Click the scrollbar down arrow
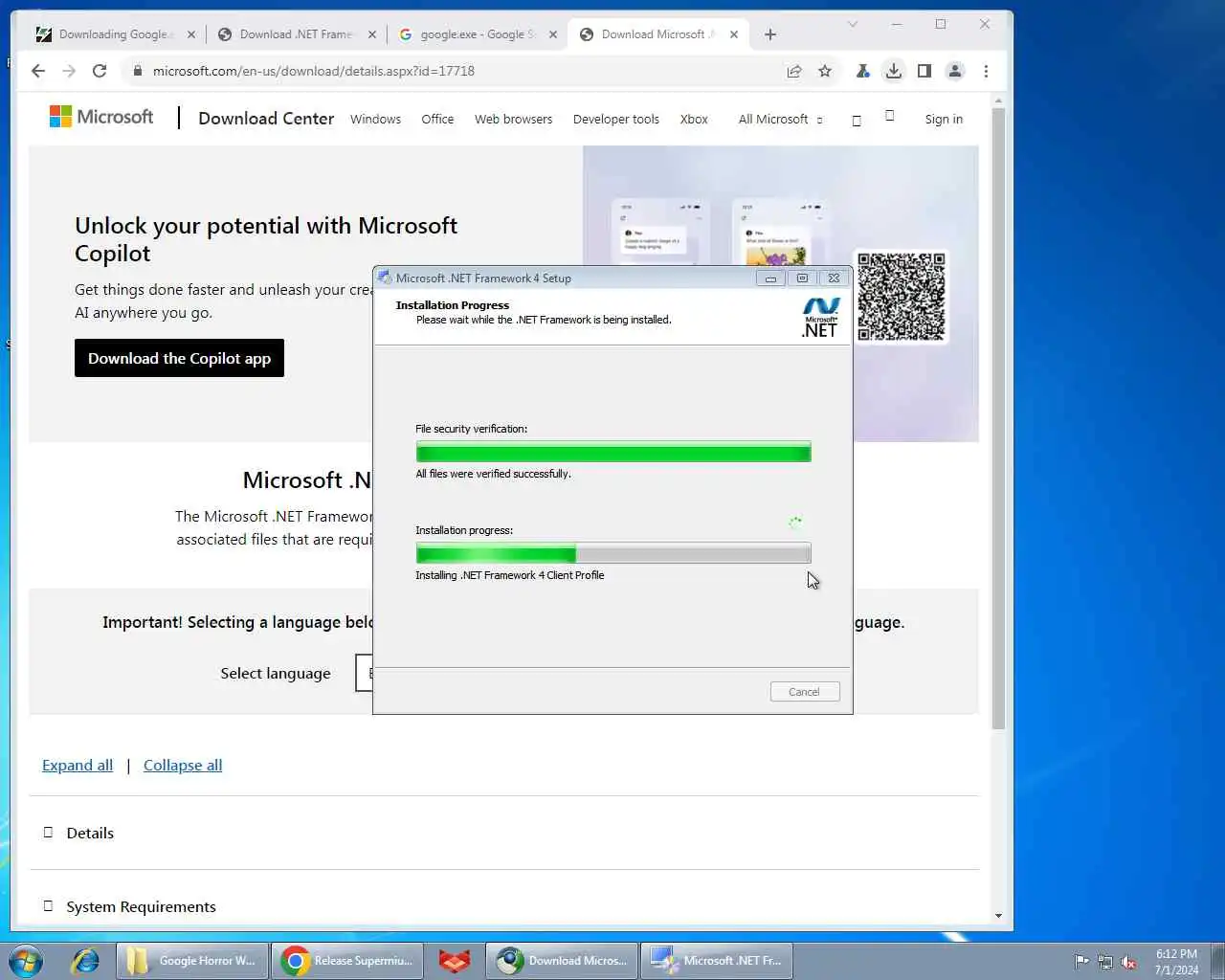 pyautogui.click(x=998, y=916)
